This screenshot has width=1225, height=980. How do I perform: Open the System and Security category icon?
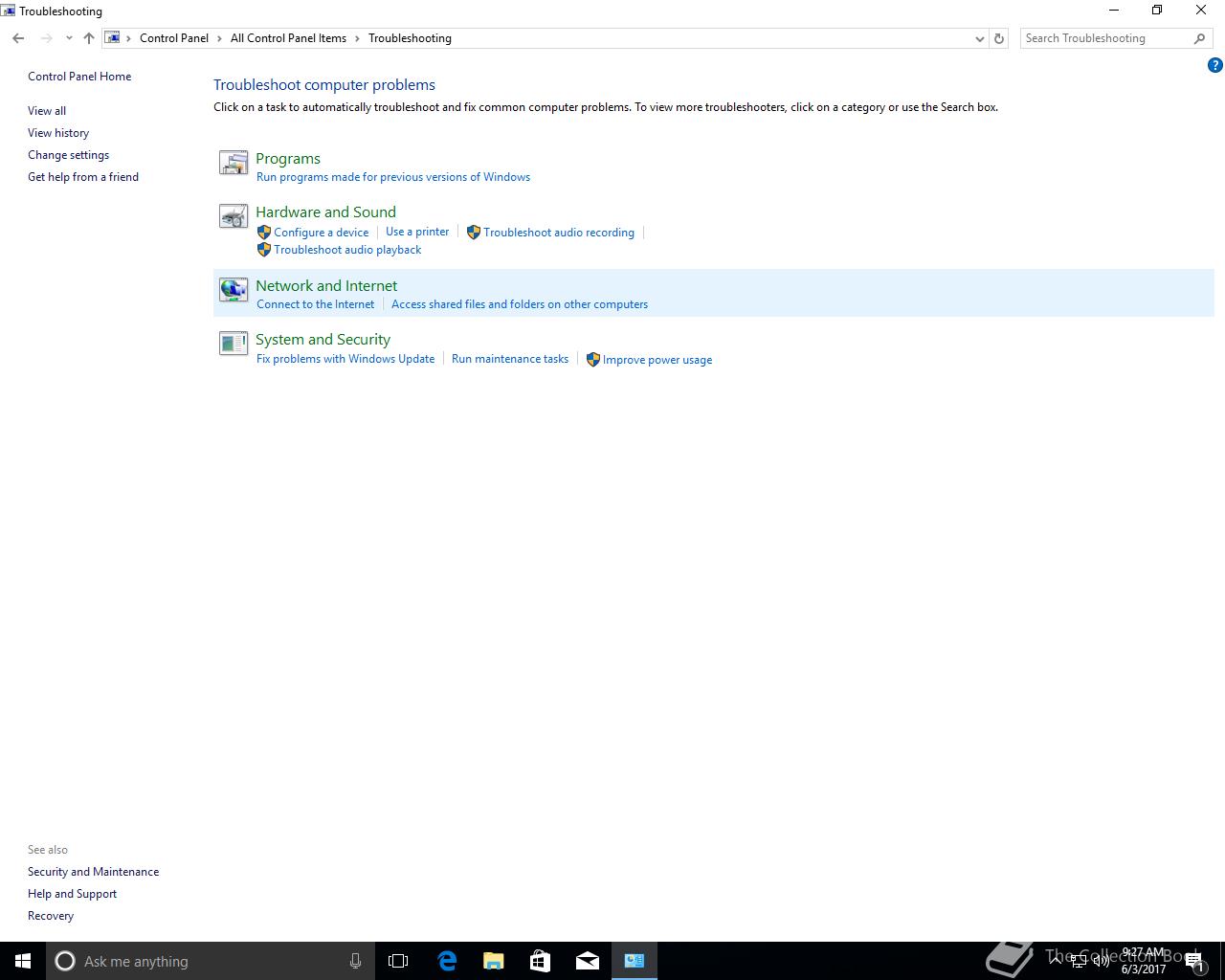[x=234, y=344]
